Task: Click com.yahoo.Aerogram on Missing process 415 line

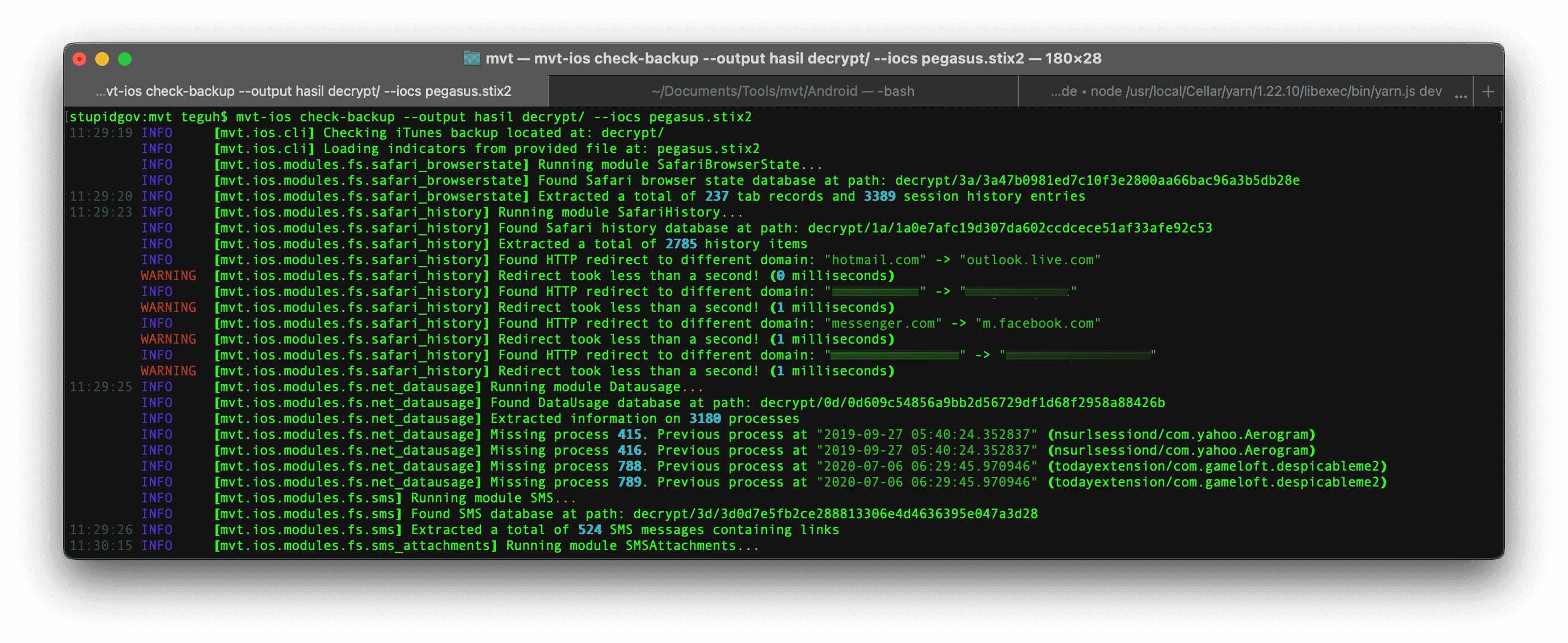Action: (1237, 434)
